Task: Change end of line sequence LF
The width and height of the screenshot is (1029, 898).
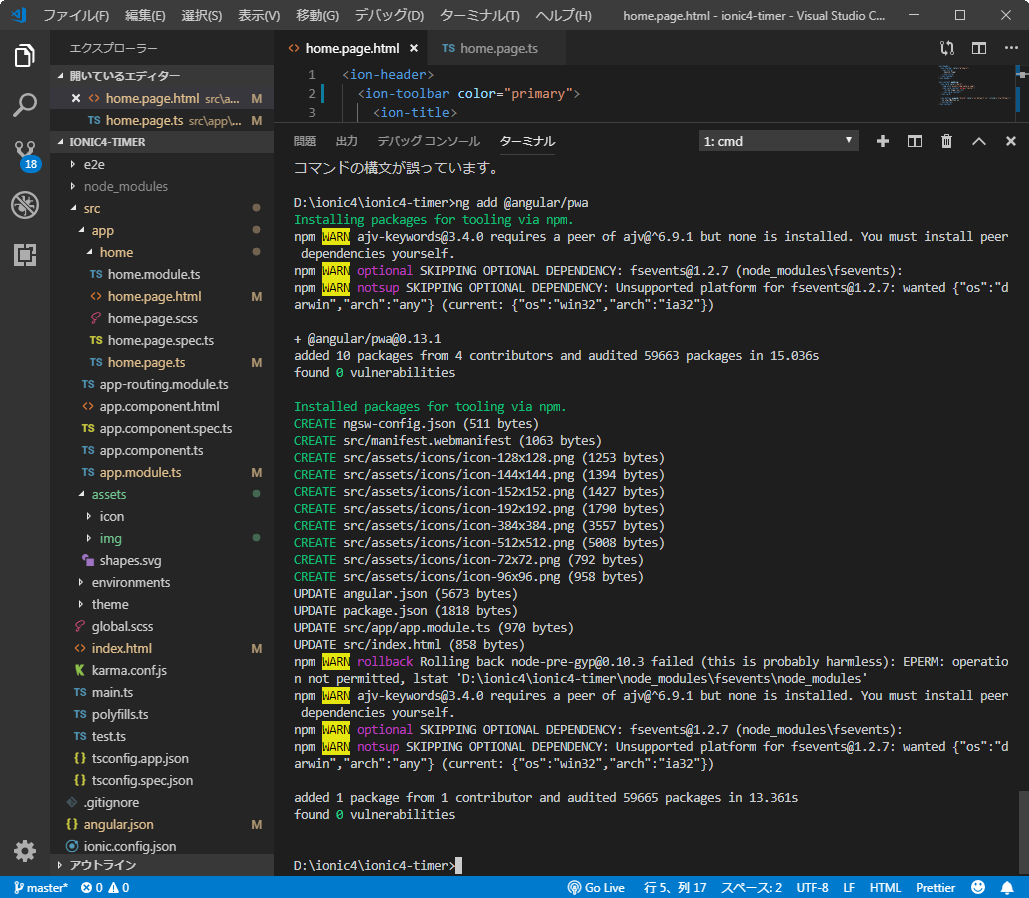Action: point(849,887)
